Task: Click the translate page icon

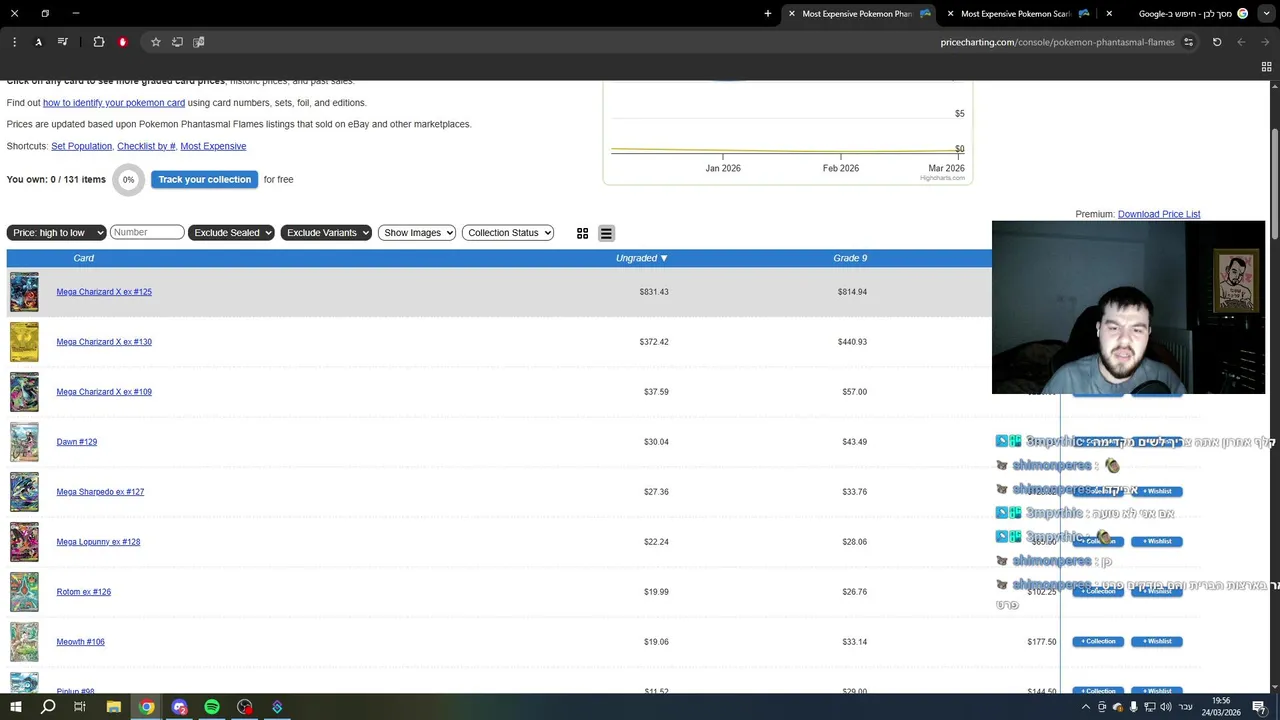Action: point(198,42)
